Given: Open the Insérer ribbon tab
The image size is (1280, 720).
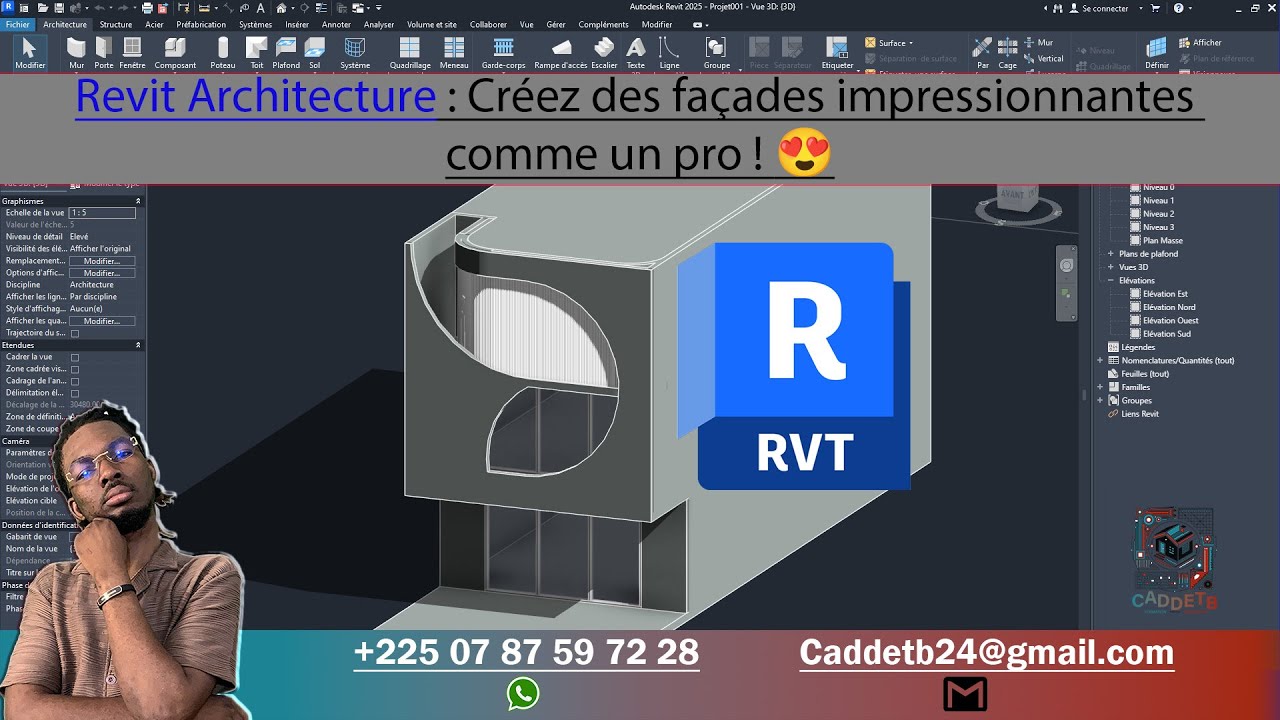Looking at the screenshot, I should (297, 24).
